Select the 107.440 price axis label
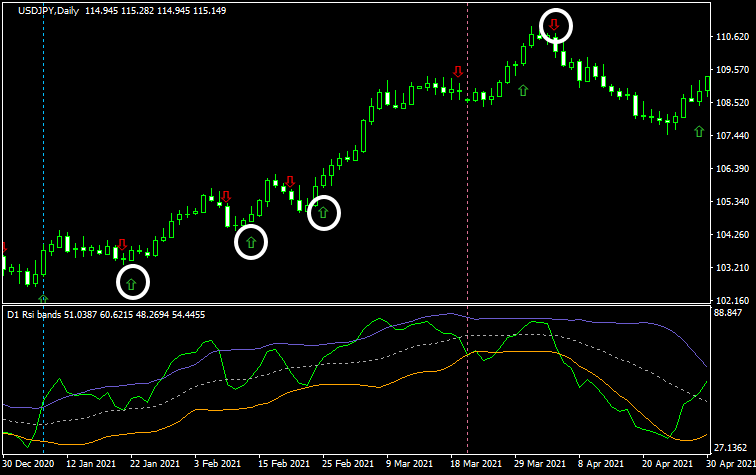 (x=732, y=136)
